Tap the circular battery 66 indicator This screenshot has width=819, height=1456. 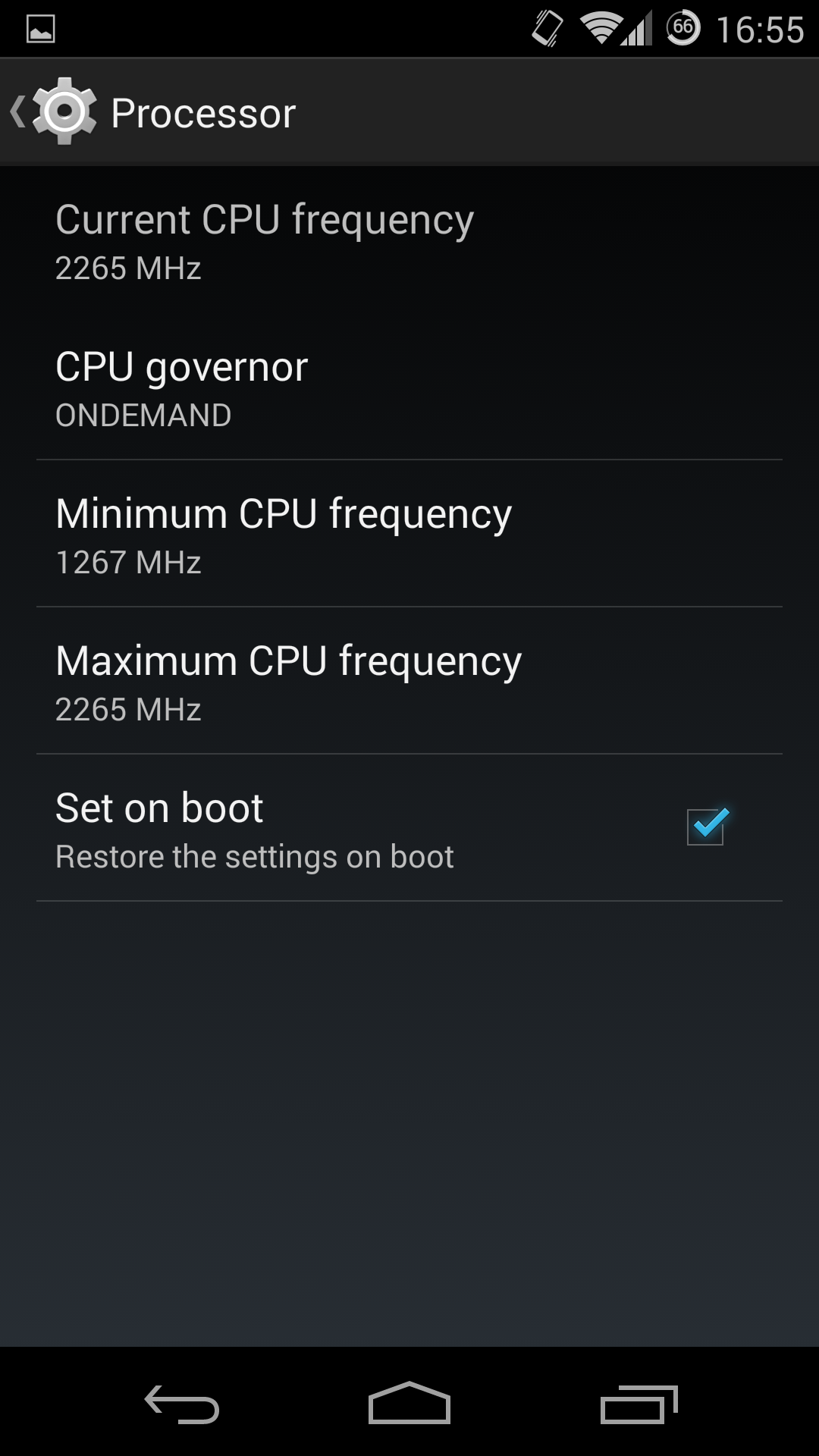point(683,29)
